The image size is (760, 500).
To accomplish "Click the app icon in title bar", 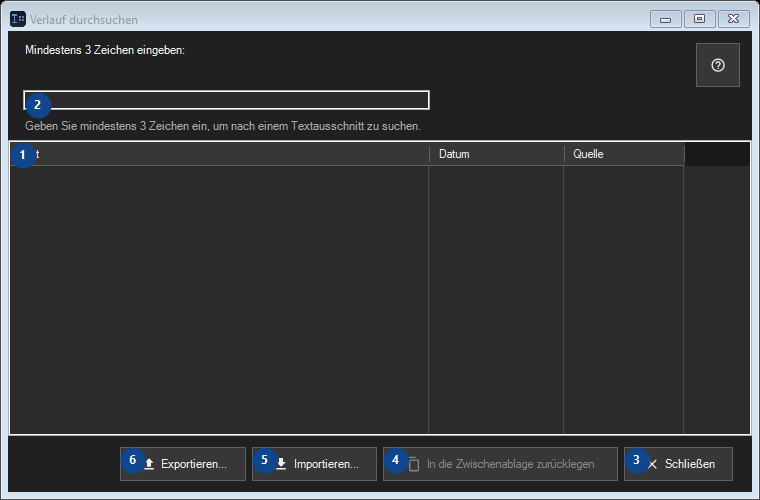I will click(18, 19).
